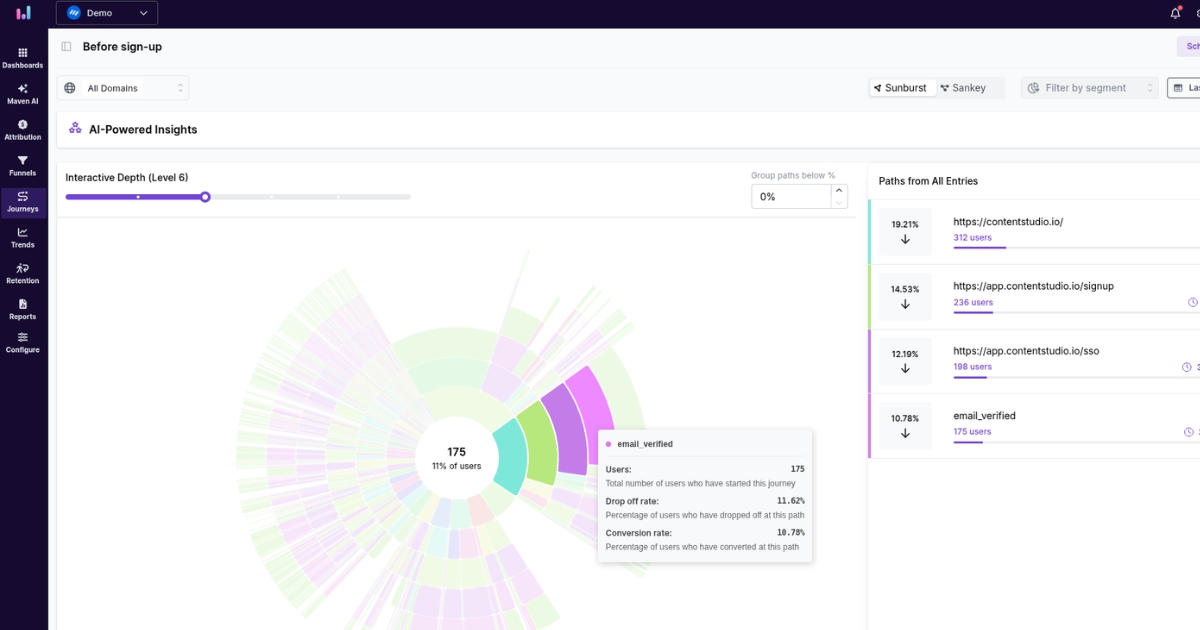This screenshot has width=1200, height=630.
Task: Decrease group paths percentage
Action: 839,203
